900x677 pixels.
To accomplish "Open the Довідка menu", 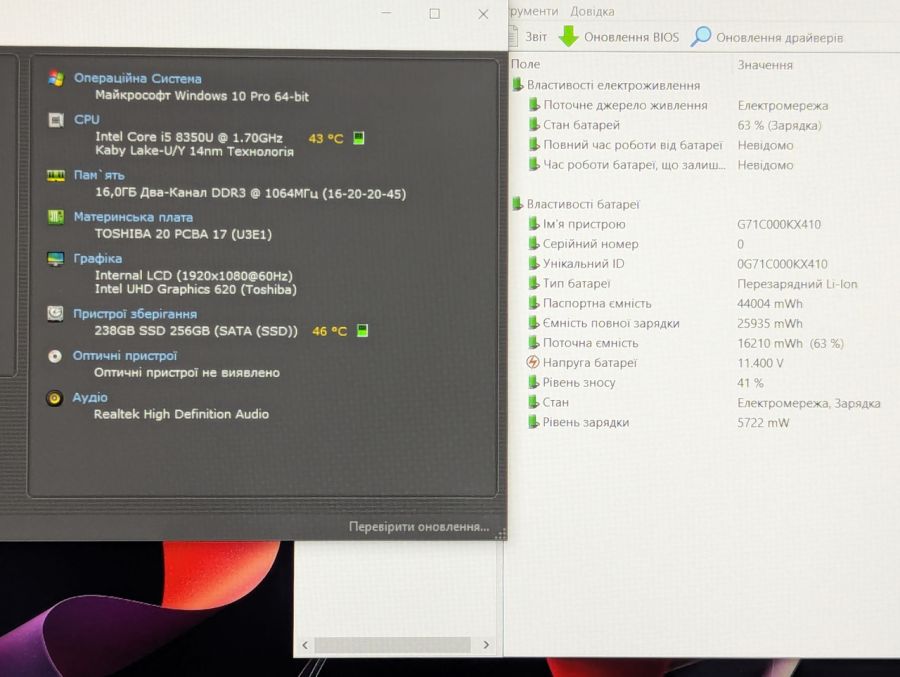I will click(x=592, y=11).
